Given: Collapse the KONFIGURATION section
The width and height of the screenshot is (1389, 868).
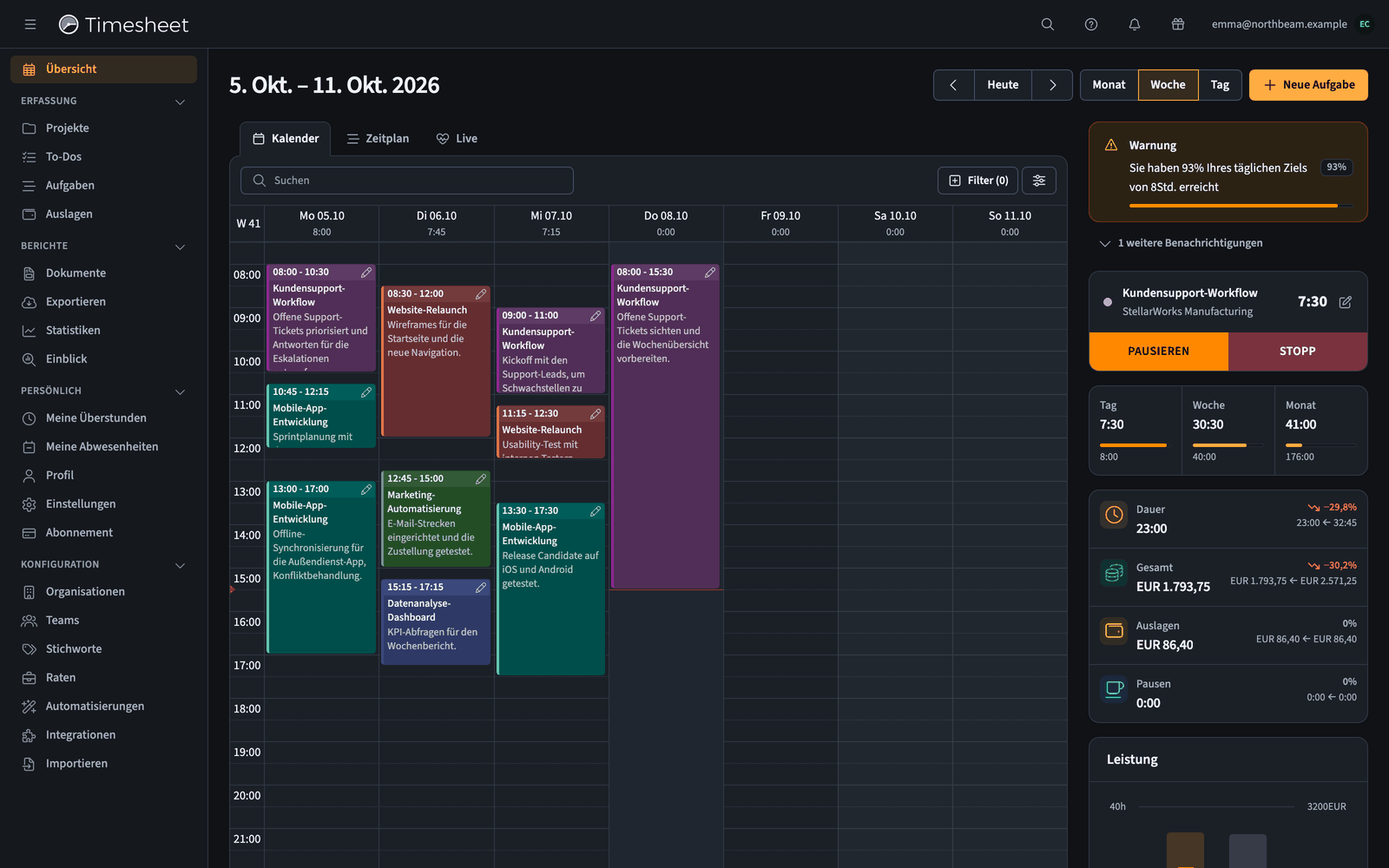Looking at the screenshot, I should click(180, 565).
